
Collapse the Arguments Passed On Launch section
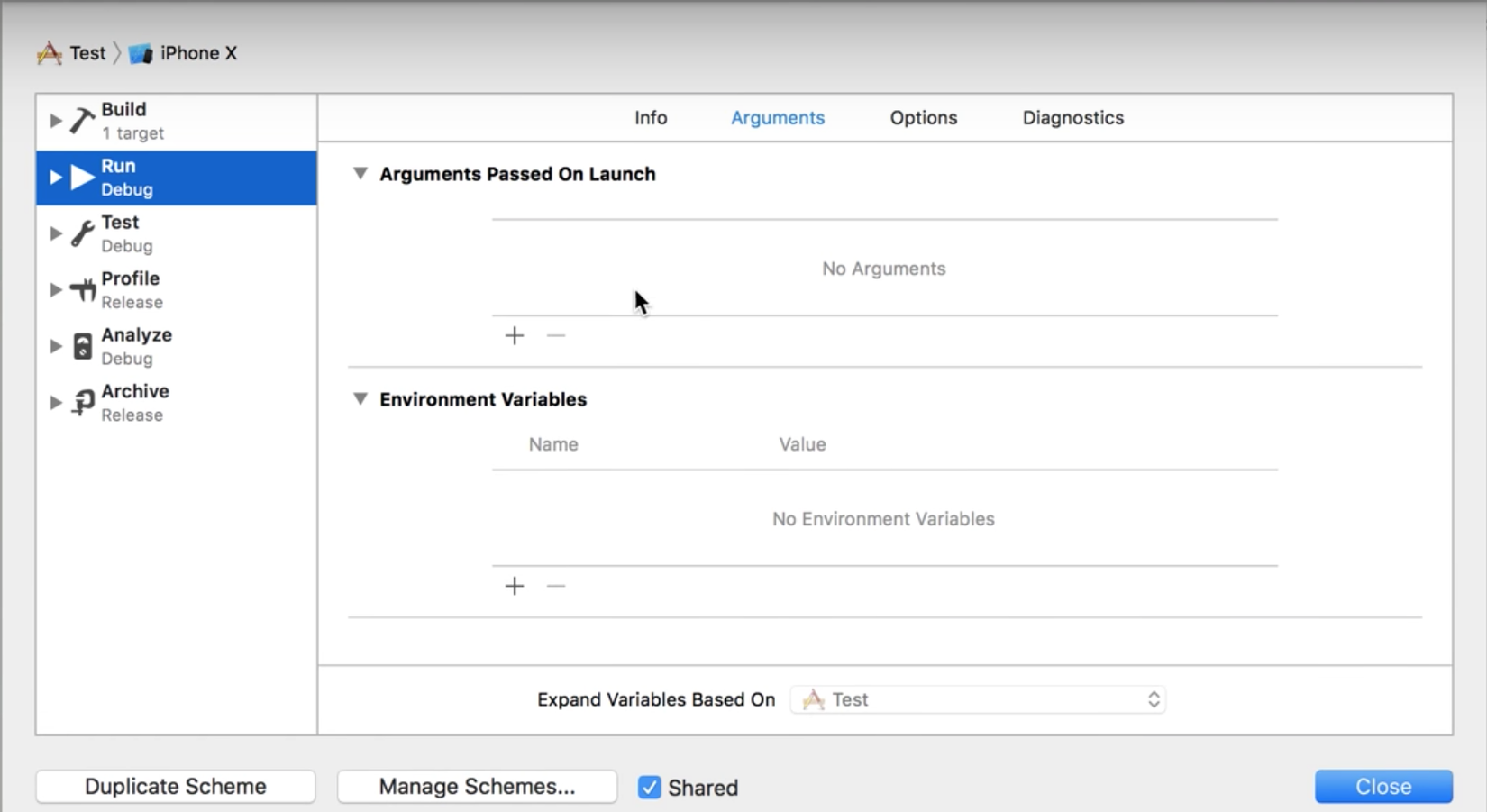[x=360, y=173]
